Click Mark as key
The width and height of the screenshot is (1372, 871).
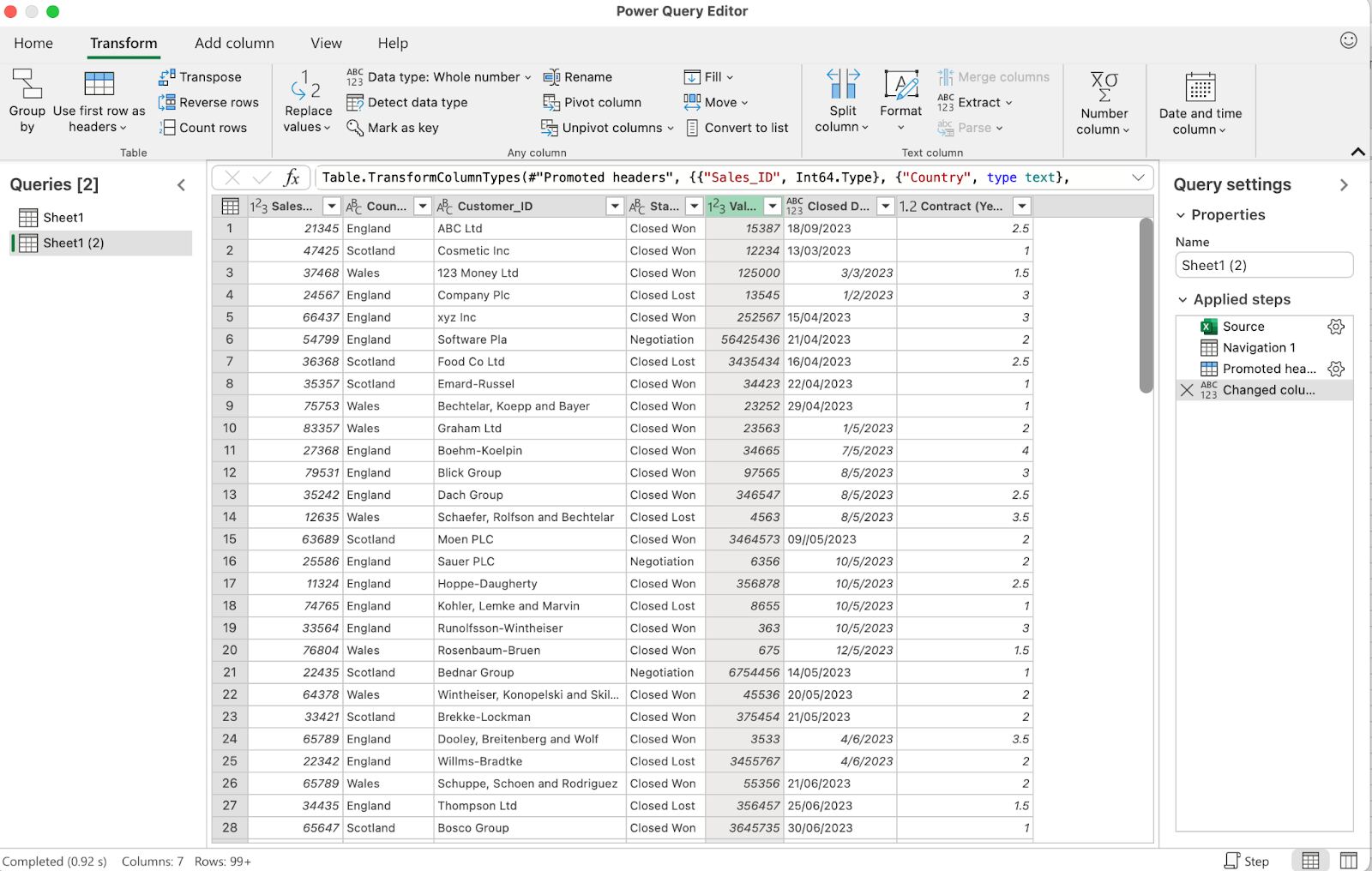click(x=393, y=128)
